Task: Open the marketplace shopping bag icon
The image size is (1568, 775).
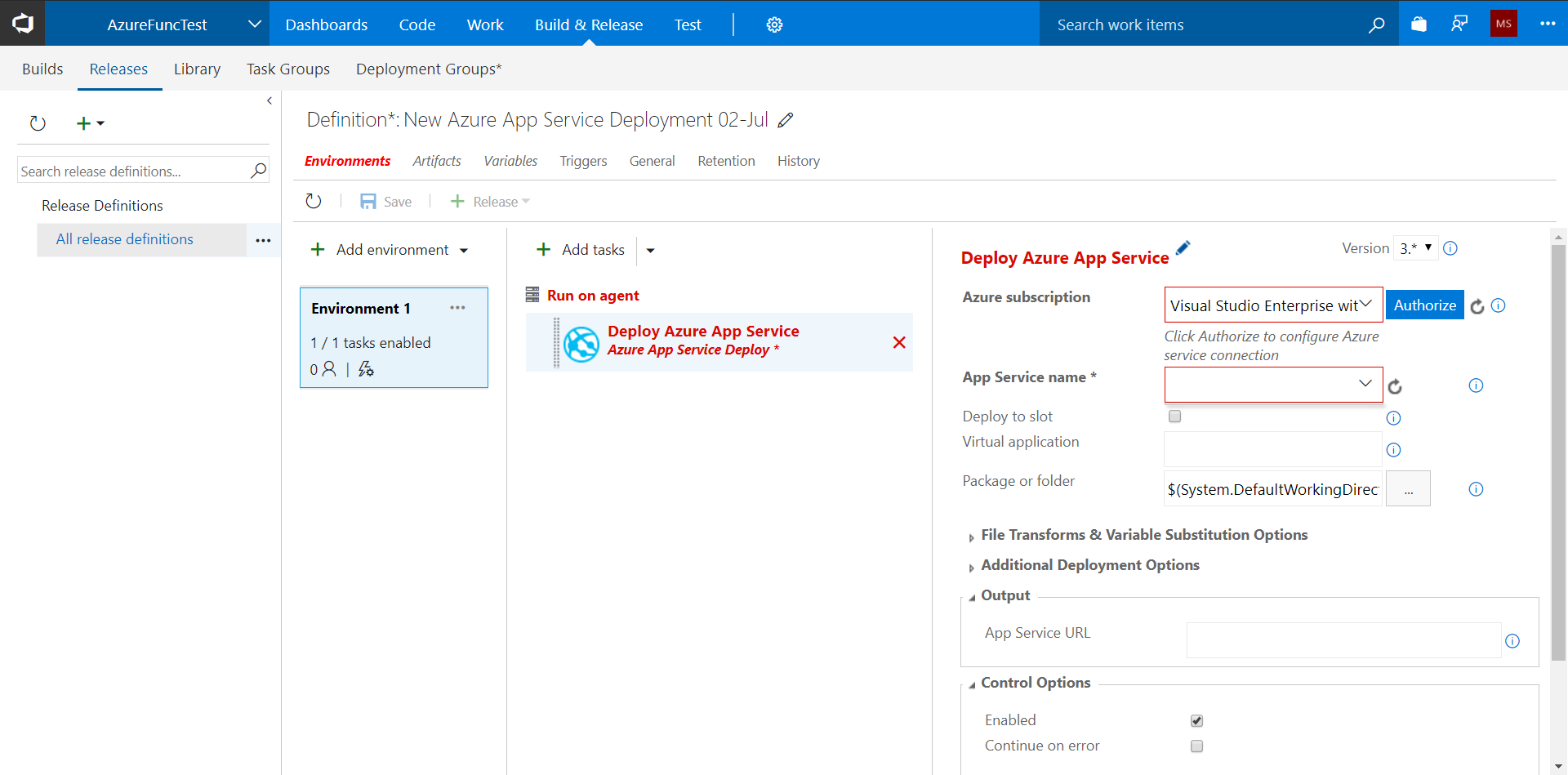Action: click(x=1419, y=24)
